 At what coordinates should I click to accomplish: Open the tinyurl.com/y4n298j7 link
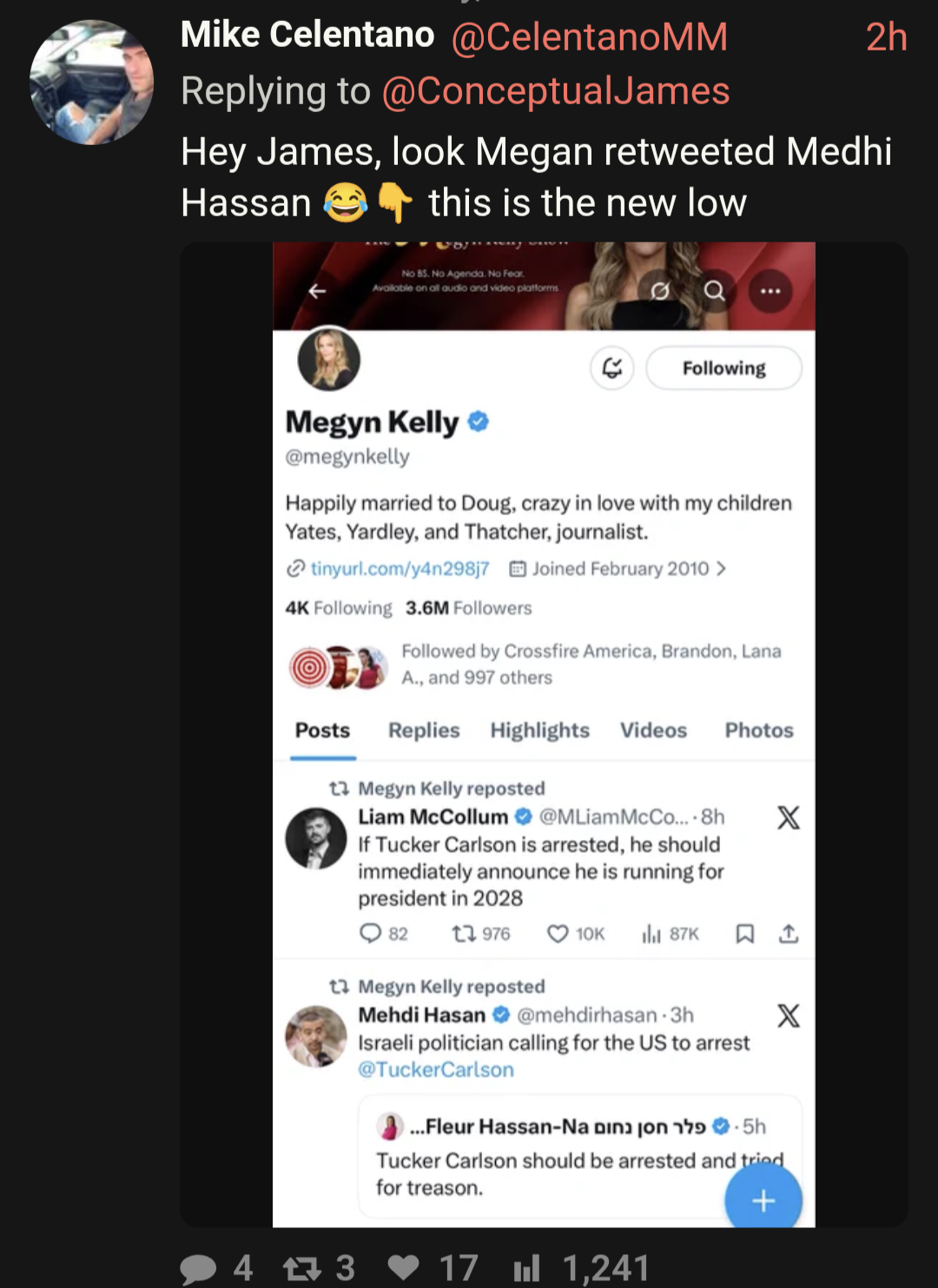[x=400, y=569]
